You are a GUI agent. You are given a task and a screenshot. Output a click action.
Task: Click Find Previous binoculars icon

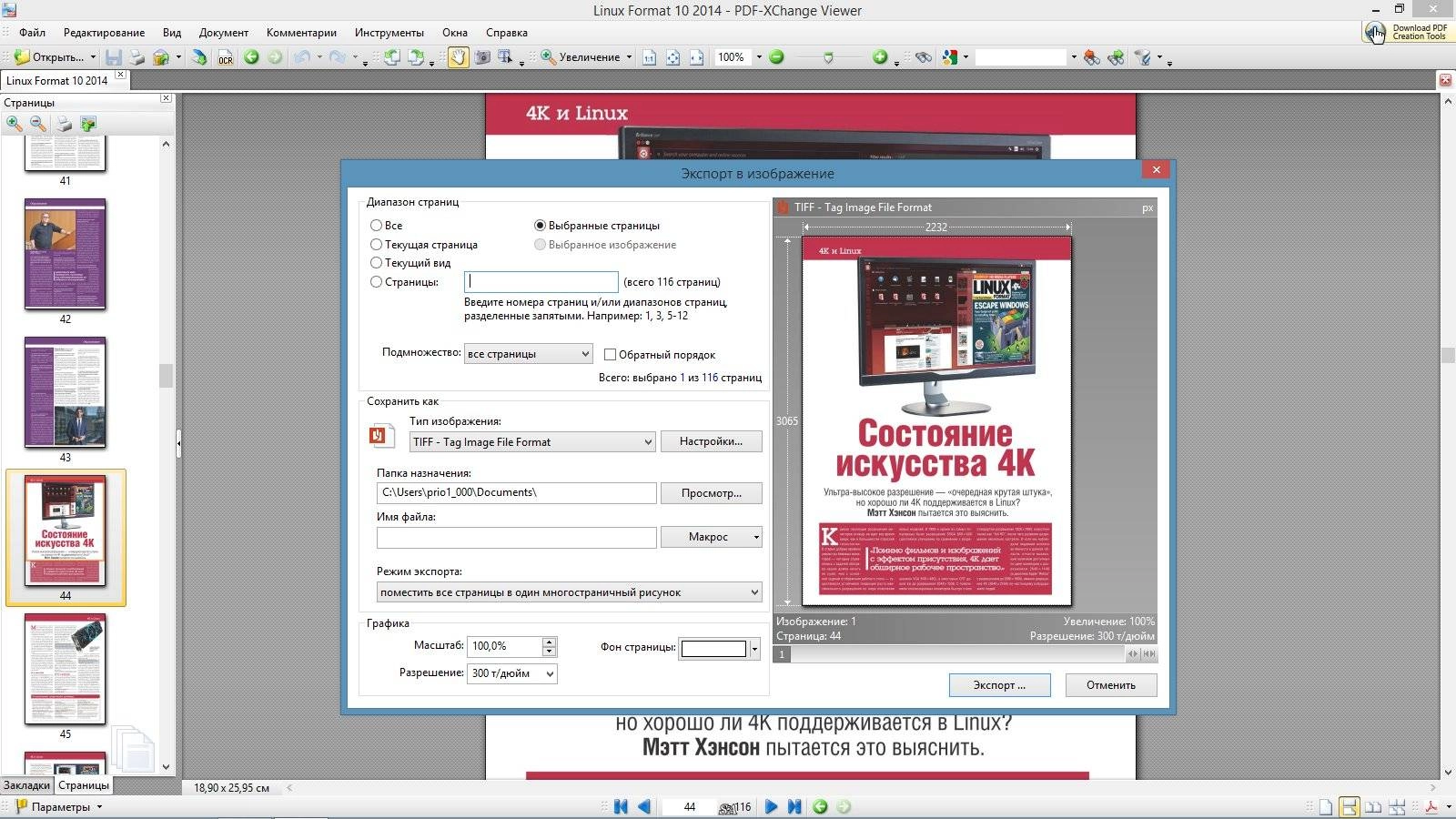click(x=1091, y=57)
